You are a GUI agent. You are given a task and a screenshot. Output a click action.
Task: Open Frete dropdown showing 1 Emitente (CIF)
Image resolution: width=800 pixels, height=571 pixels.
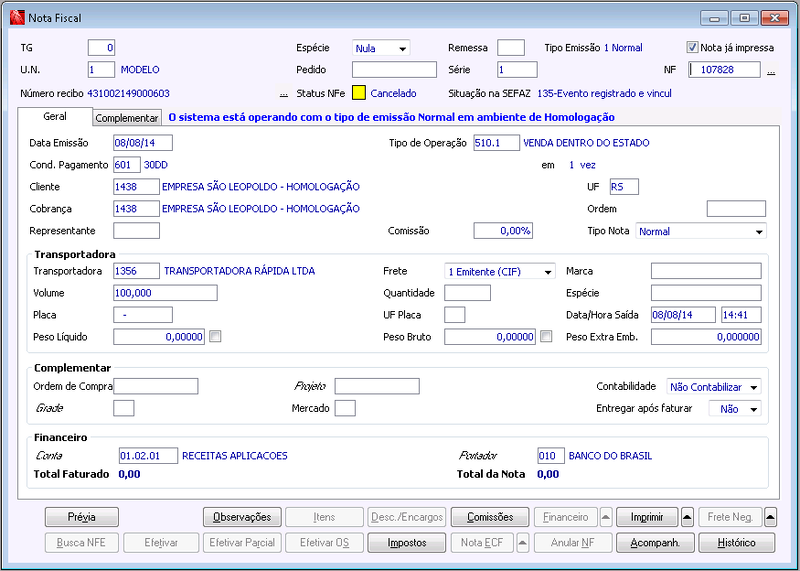click(499, 272)
